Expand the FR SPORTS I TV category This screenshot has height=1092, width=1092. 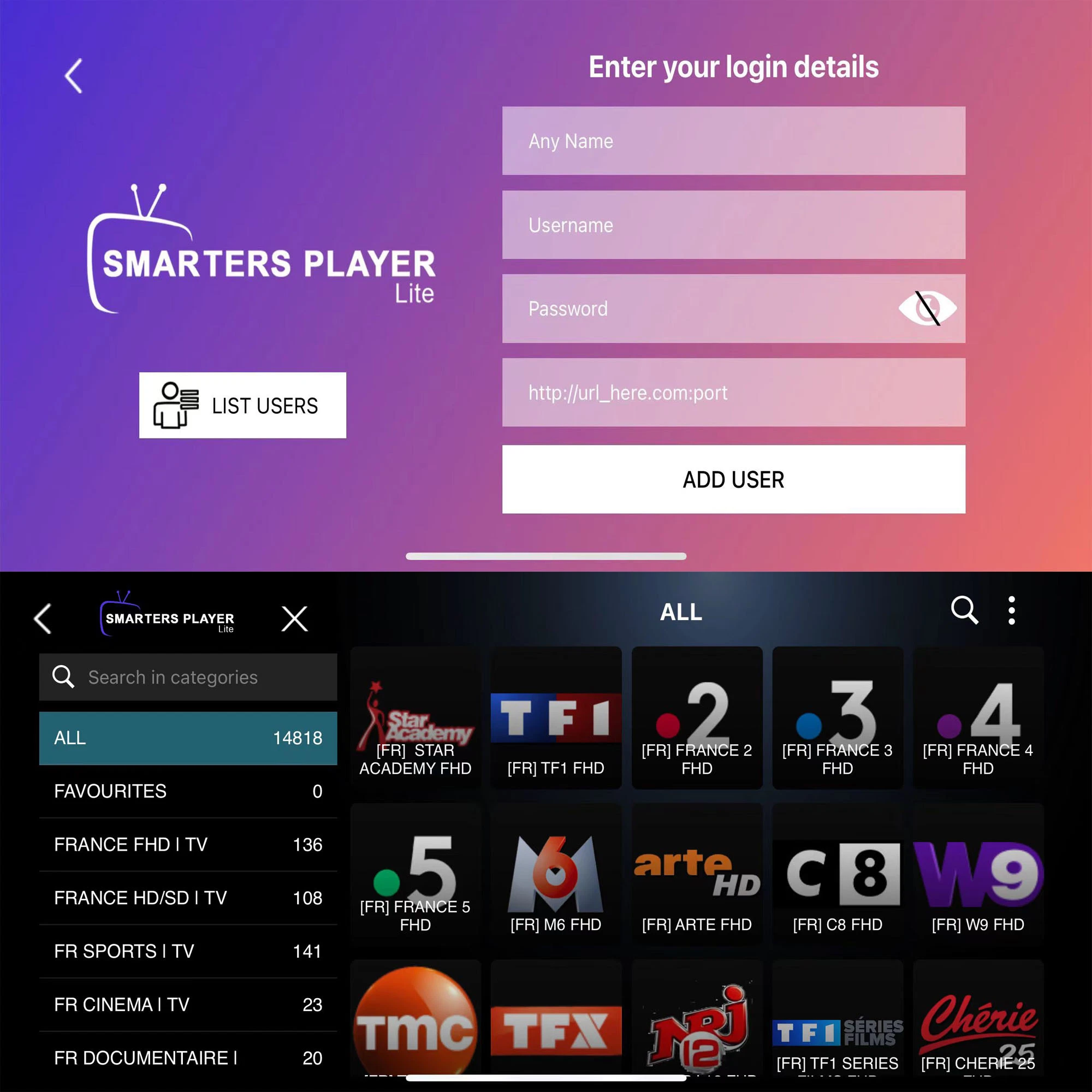(185, 949)
